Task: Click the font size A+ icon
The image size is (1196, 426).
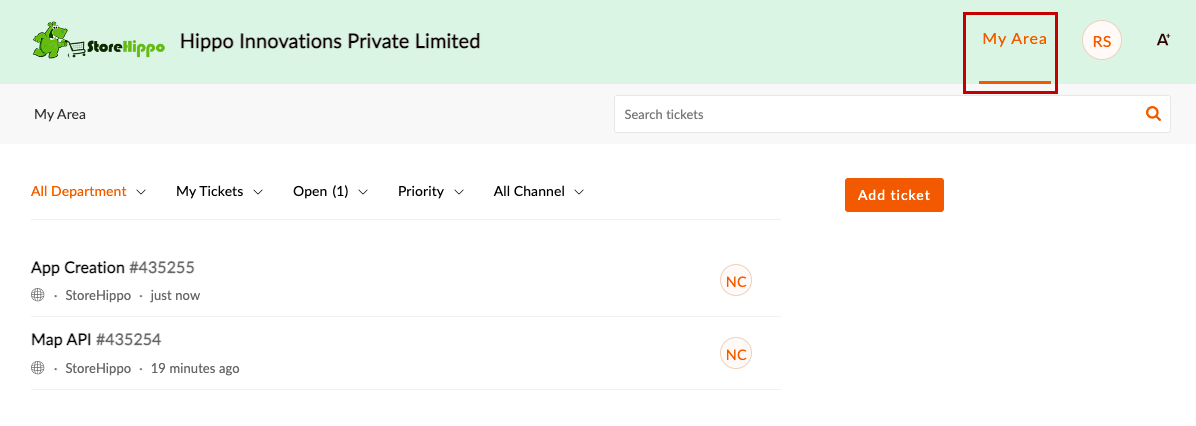Action: coord(1163,40)
